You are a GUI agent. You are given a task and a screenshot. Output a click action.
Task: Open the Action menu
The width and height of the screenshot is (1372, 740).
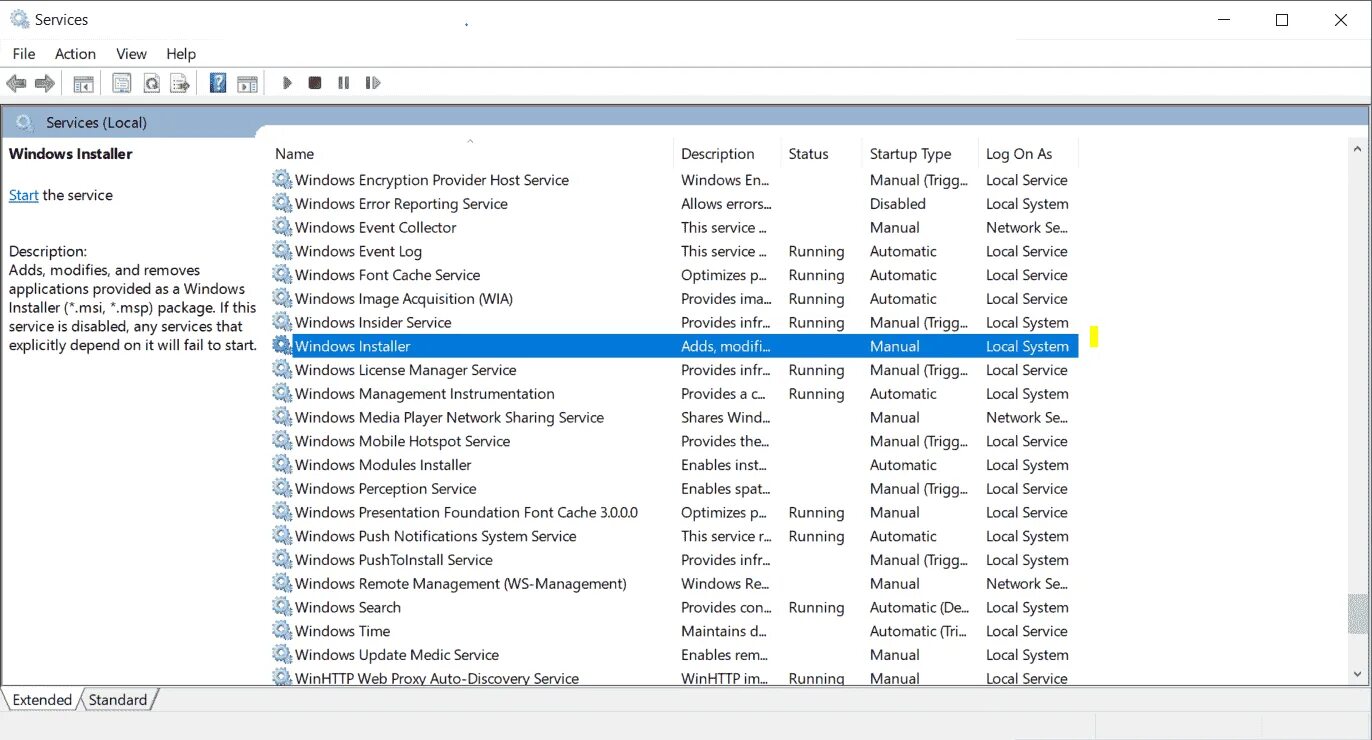[x=75, y=53]
